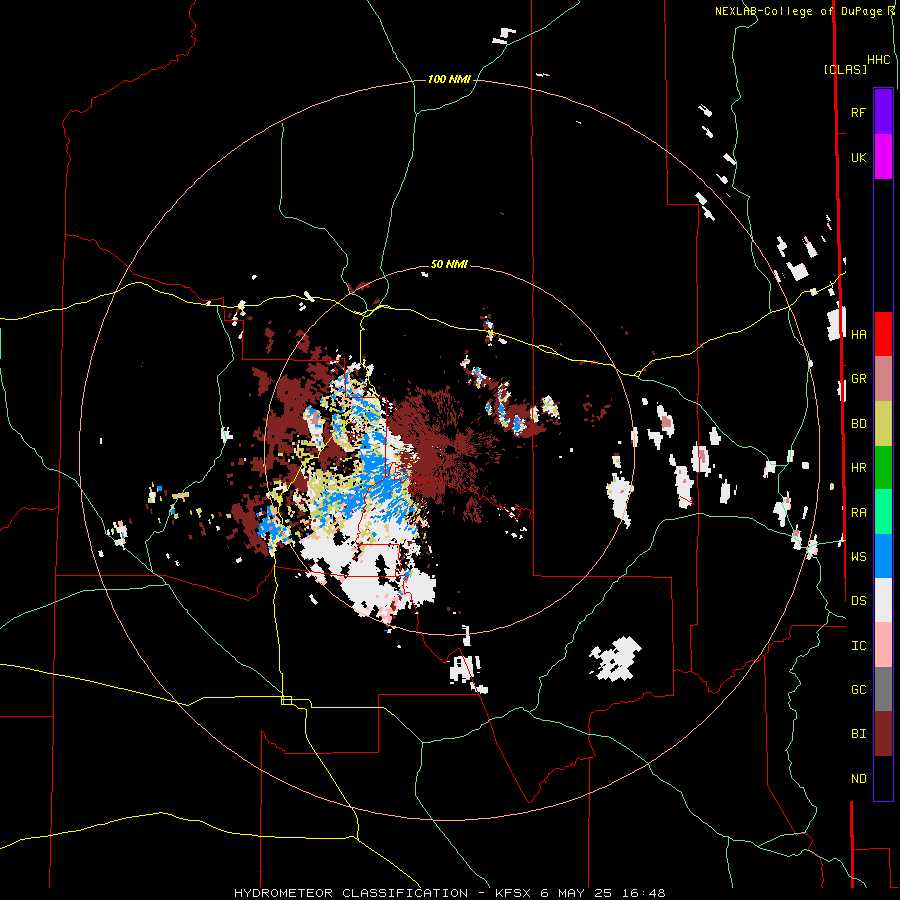Click the IC pink legend swatch
The width and height of the screenshot is (900, 900).
pyautogui.click(x=883, y=645)
